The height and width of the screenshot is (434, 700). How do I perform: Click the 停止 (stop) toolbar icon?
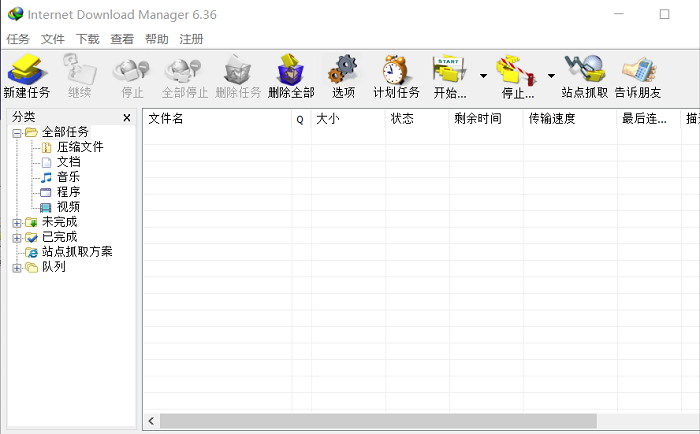[x=132, y=71]
